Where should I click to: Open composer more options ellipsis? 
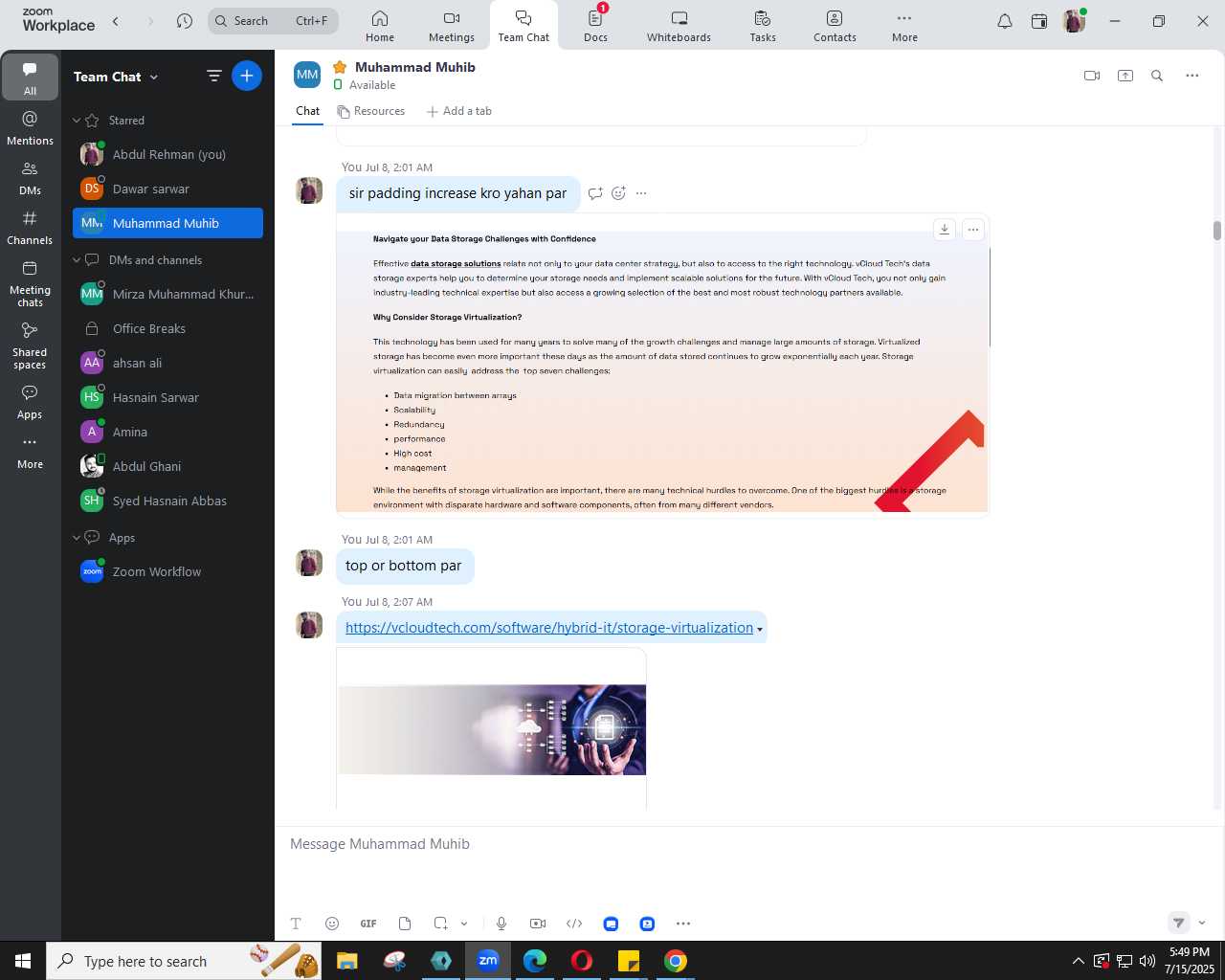683,924
